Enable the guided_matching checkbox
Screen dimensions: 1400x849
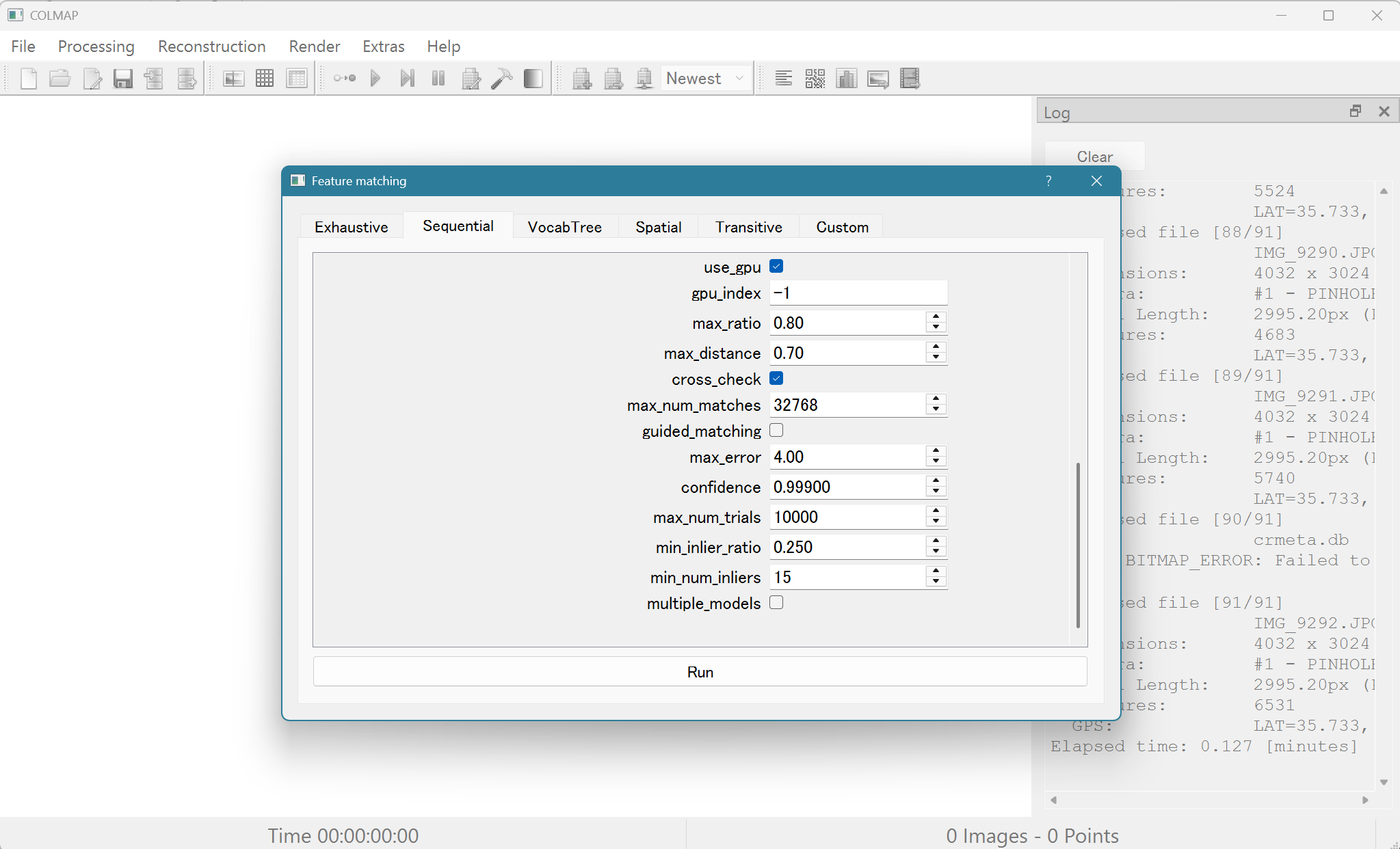click(776, 431)
